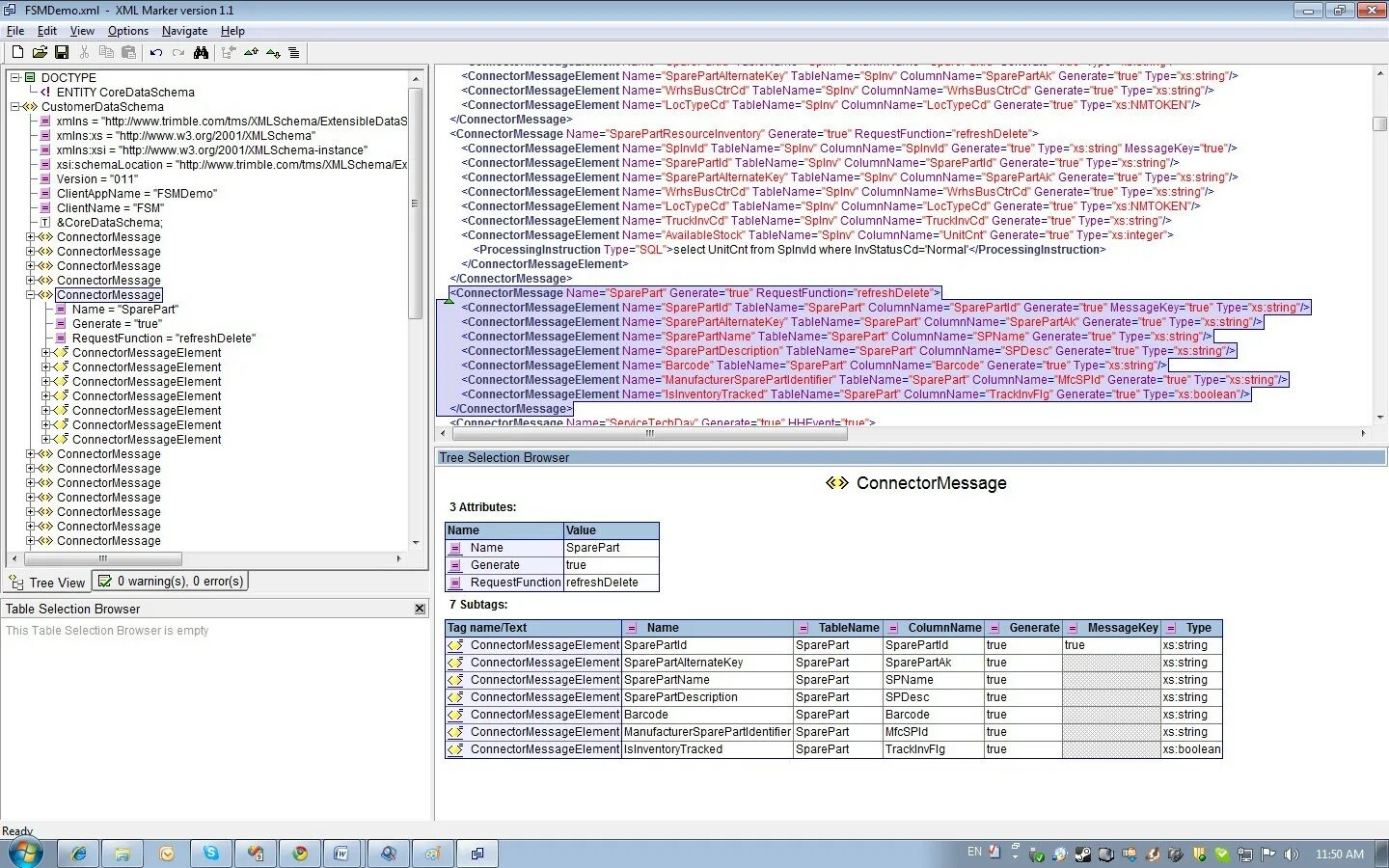Click the RequestFunction attribute icon in attributes table

click(x=455, y=583)
